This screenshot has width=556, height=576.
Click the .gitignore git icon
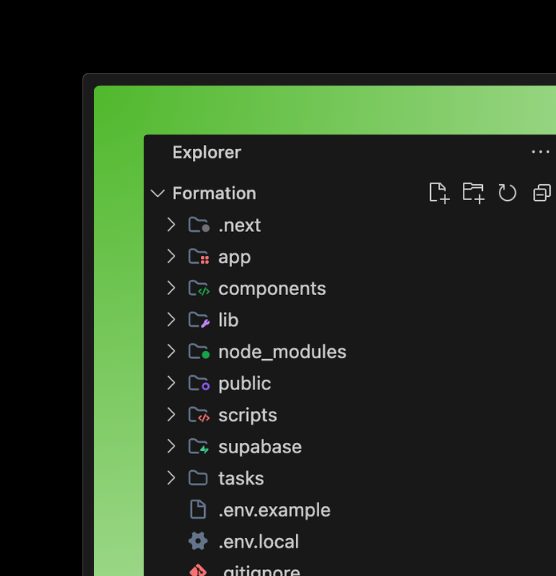pyautogui.click(x=198, y=570)
